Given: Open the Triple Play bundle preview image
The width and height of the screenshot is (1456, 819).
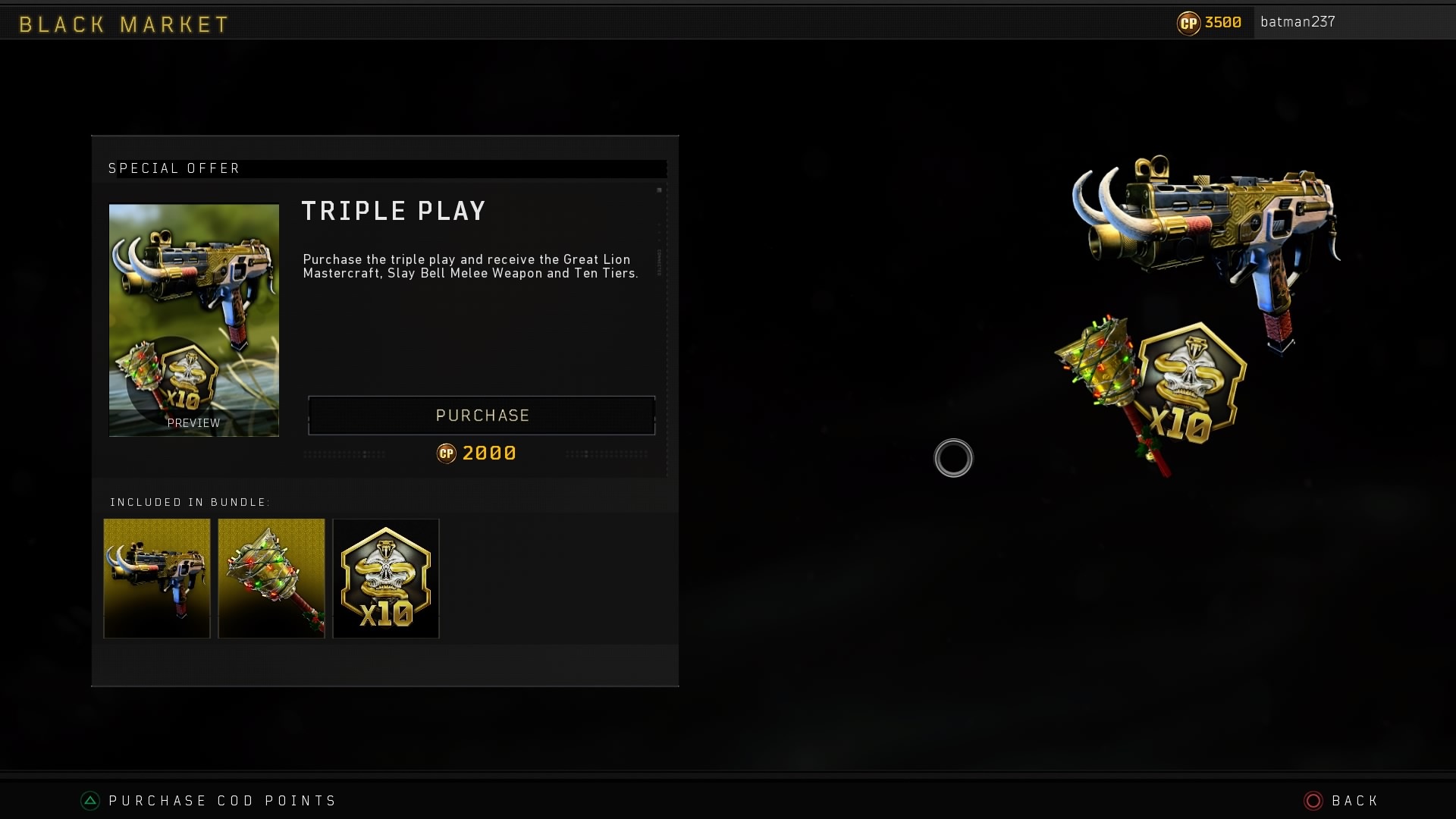Looking at the screenshot, I should 194,320.
